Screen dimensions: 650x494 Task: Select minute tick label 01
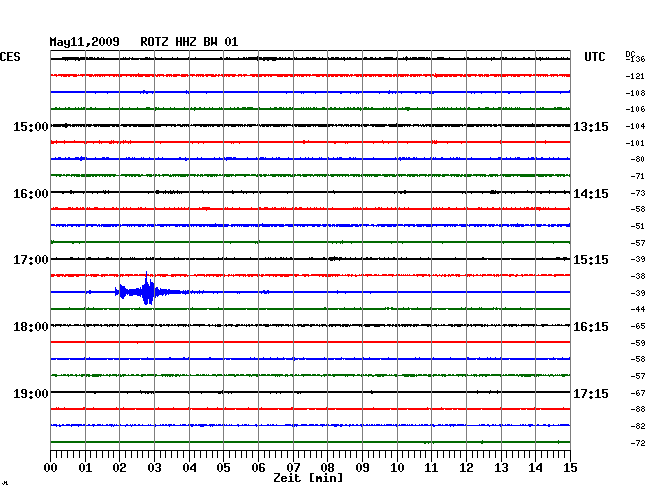tap(85, 468)
